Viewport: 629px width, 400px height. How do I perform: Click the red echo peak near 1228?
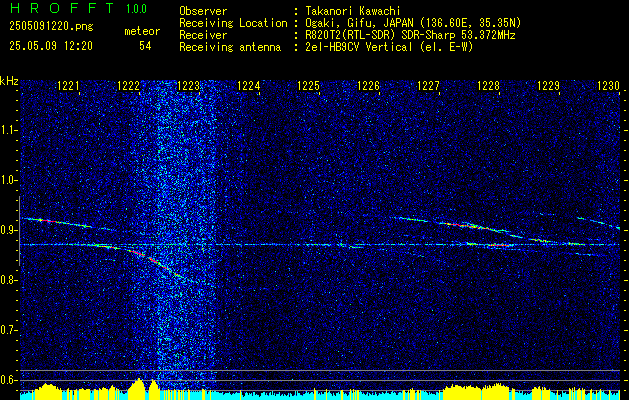point(499,245)
